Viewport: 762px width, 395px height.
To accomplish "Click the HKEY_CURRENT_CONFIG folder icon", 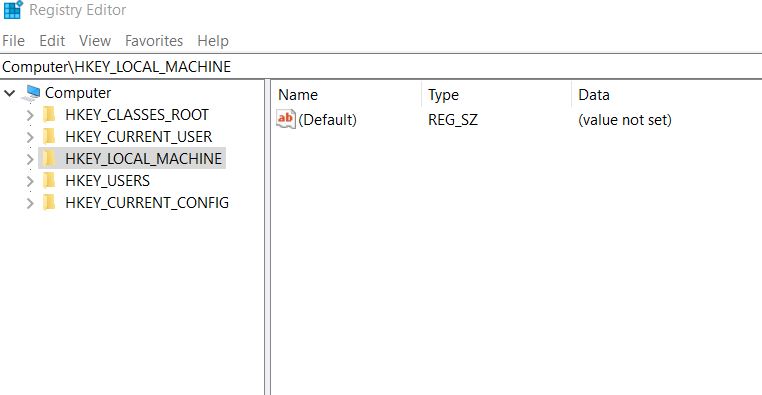I will coord(49,203).
